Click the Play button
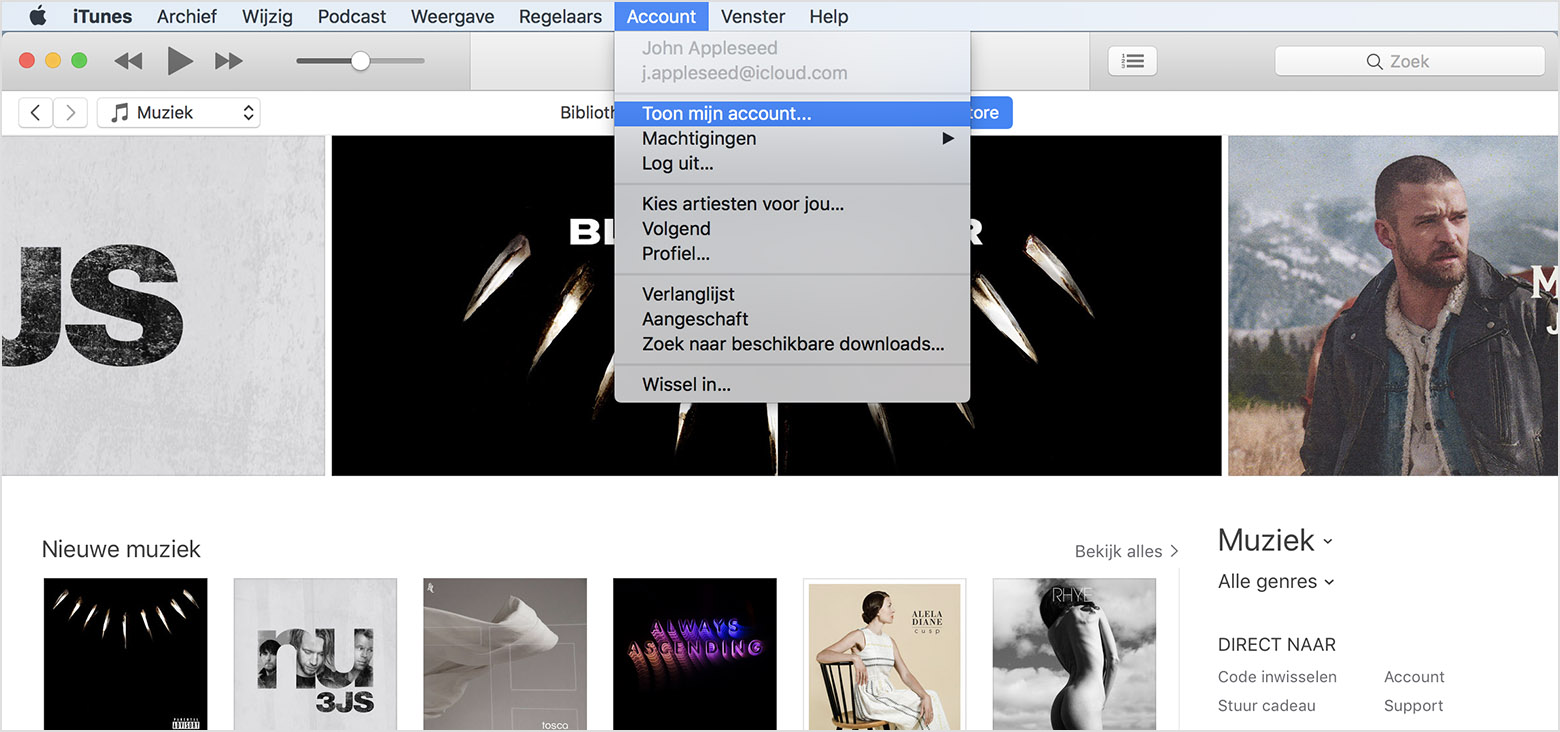This screenshot has height=732, width=1560. [180, 61]
